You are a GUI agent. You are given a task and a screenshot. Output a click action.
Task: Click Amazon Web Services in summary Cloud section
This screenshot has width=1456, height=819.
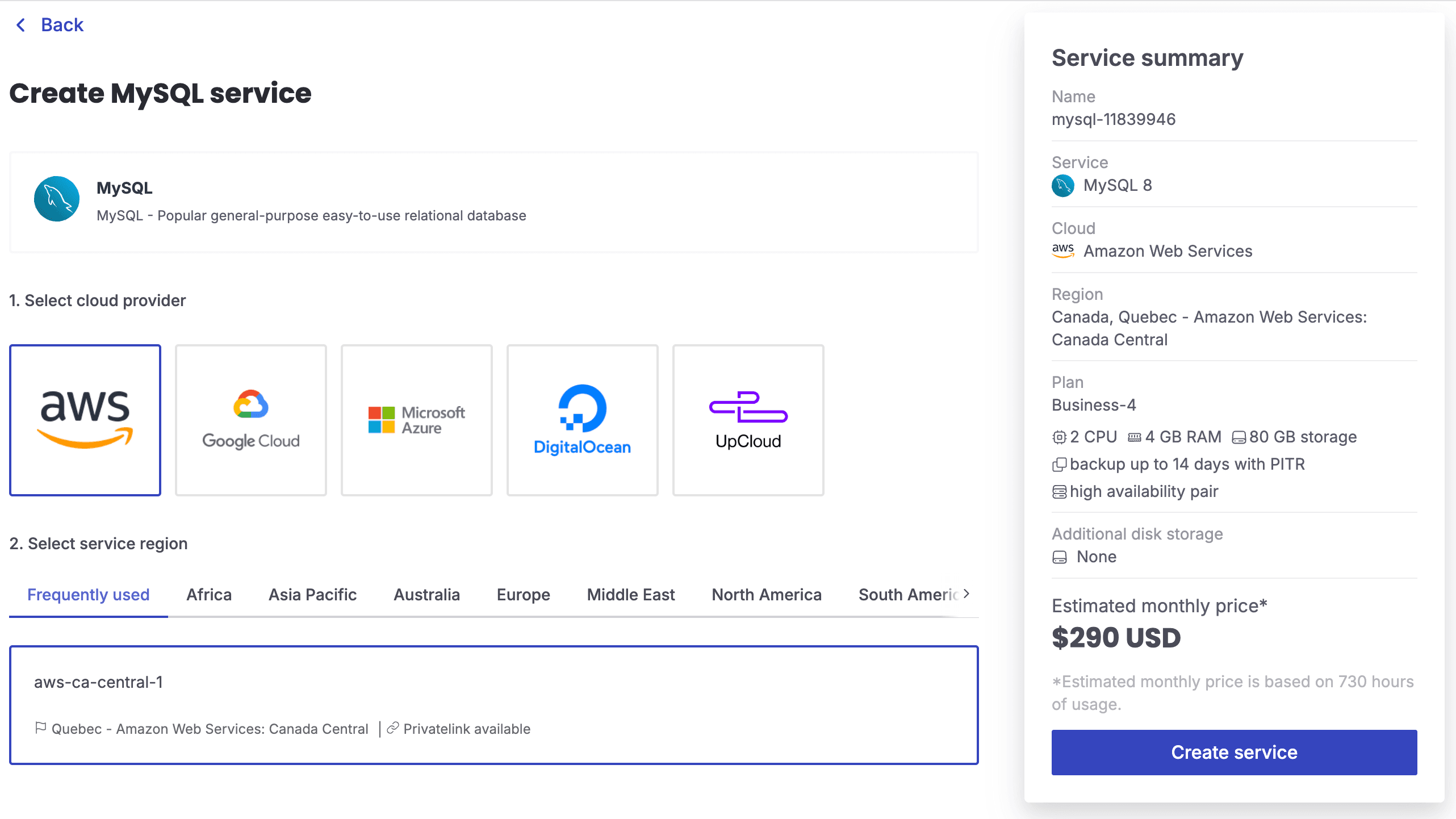(x=1168, y=251)
